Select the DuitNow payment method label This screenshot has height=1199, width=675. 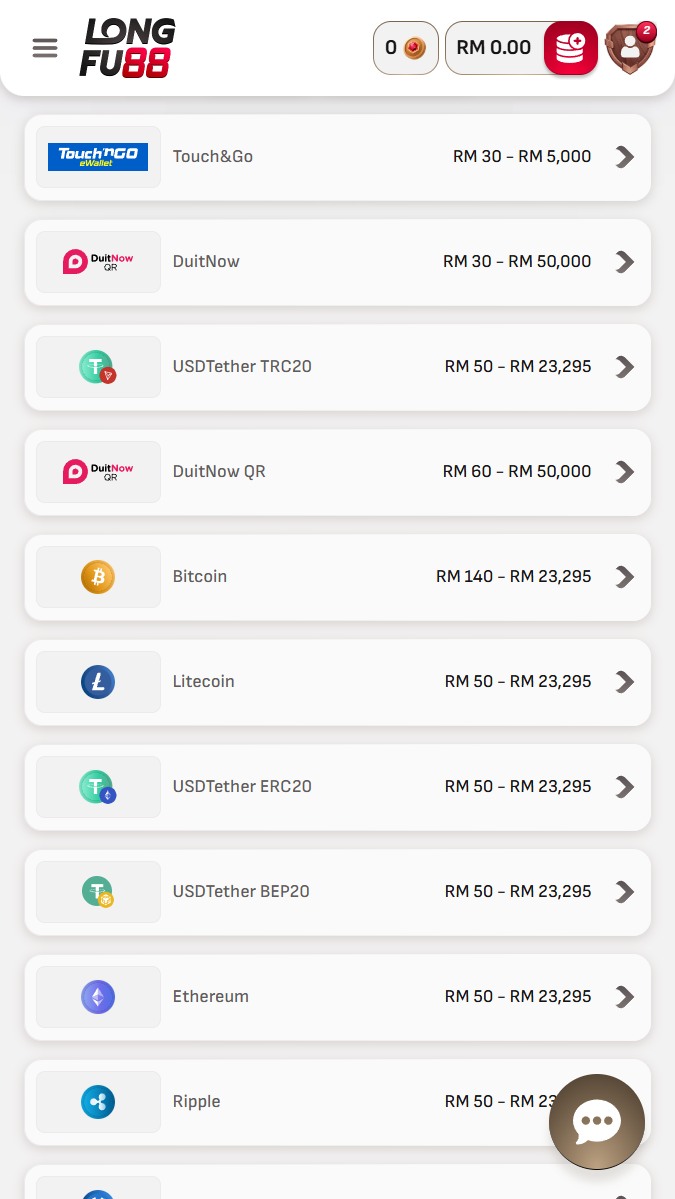coord(206,262)
